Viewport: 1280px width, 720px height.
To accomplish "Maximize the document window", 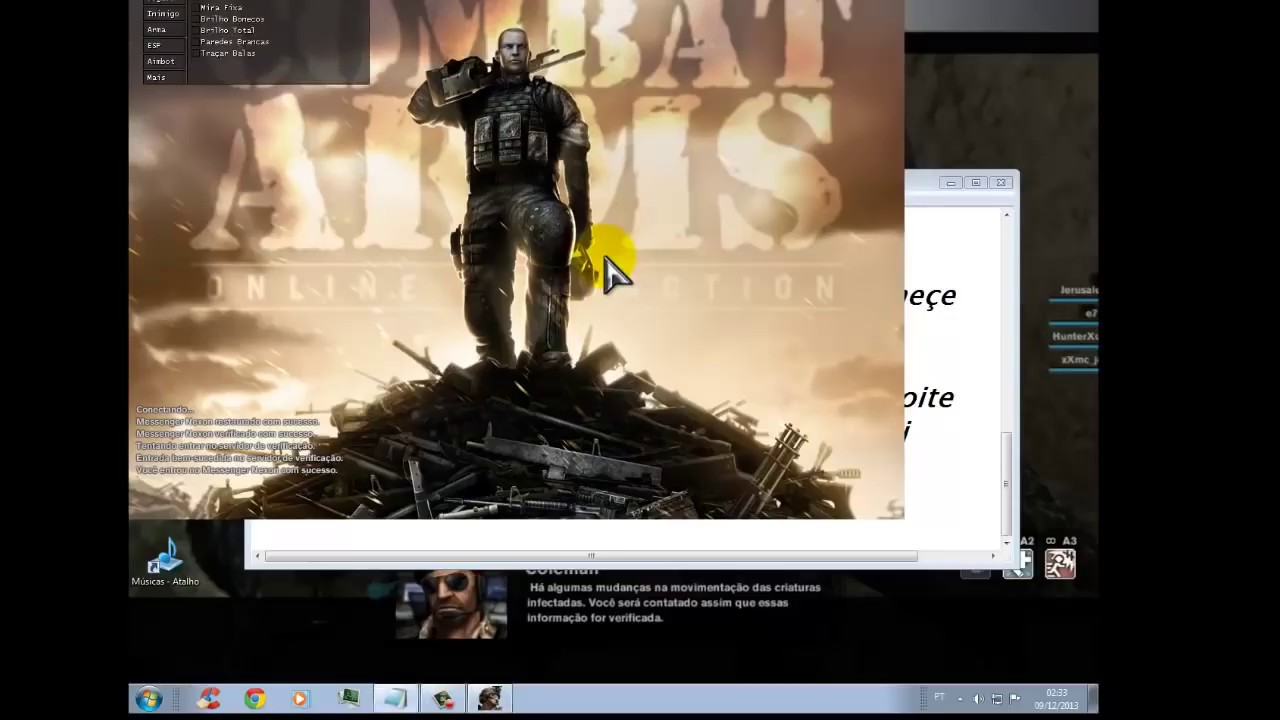I will pyautogui.click(x=976, y=182).
